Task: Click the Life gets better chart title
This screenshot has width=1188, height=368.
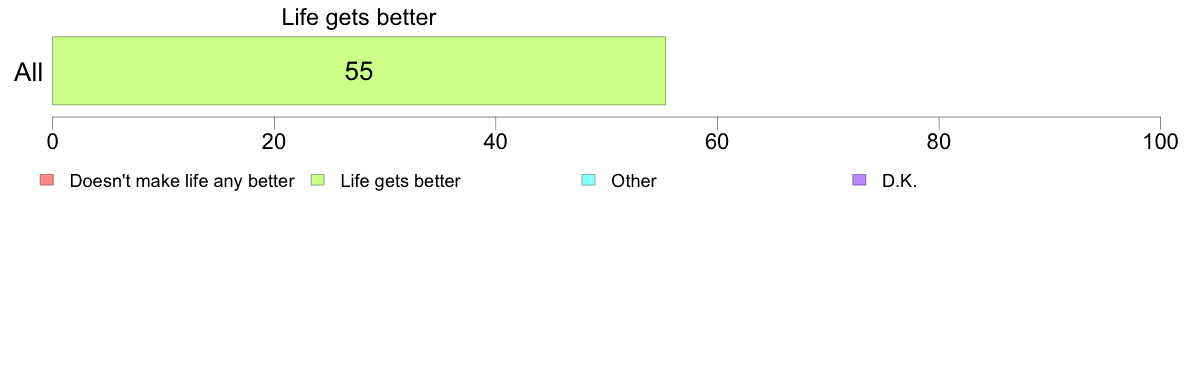Action: click(x=359, y=17)
